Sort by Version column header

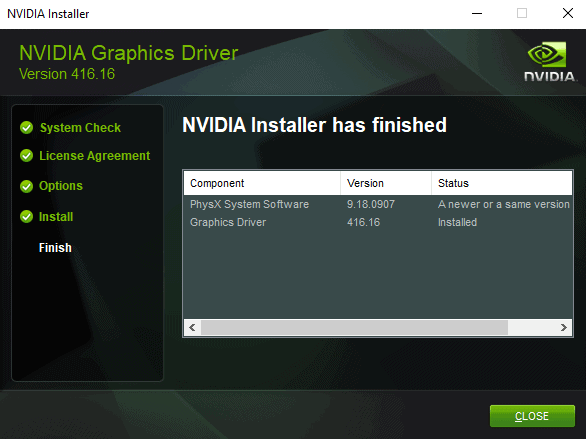(x=386, y=183)
